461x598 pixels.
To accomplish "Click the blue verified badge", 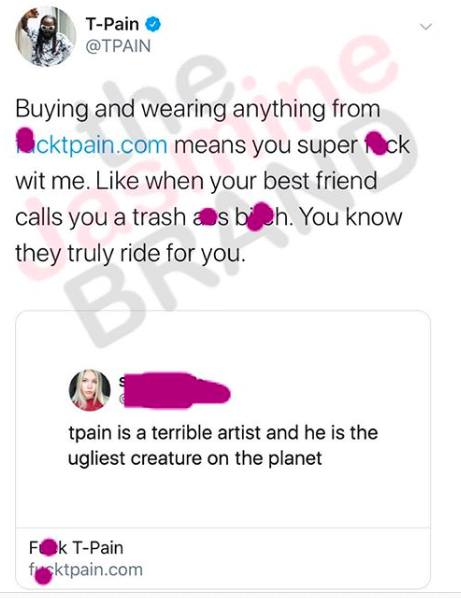I will (x=153, y=24).
